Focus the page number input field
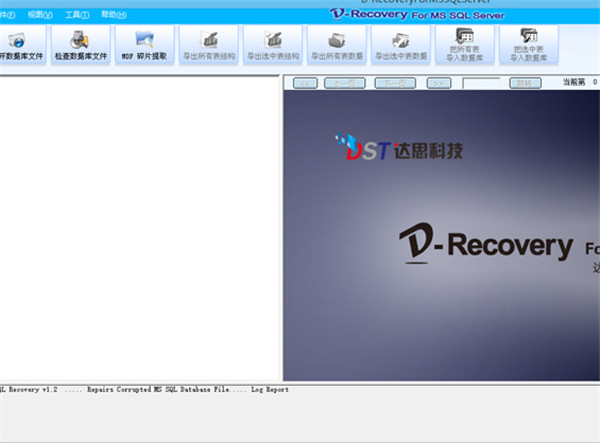This screenshot has width=600, height=443. 481,83
